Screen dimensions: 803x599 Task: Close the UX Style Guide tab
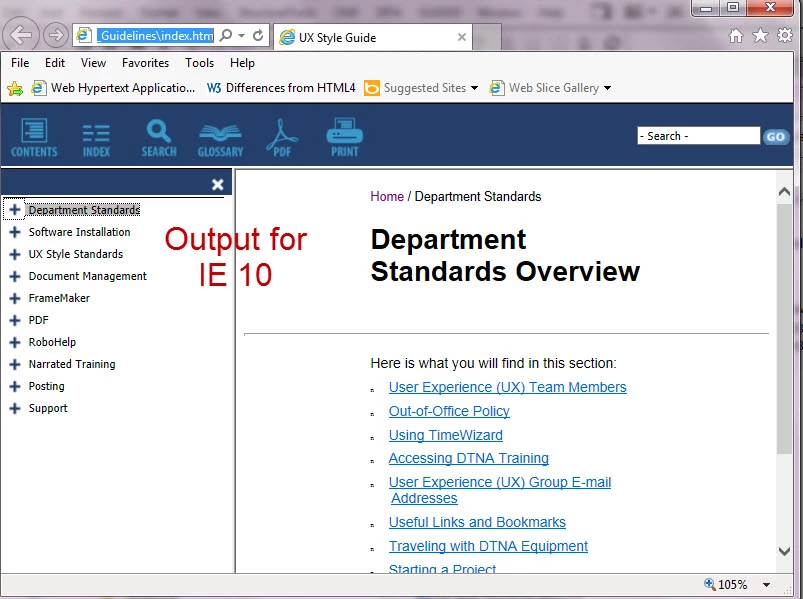(x=462, y=37)
